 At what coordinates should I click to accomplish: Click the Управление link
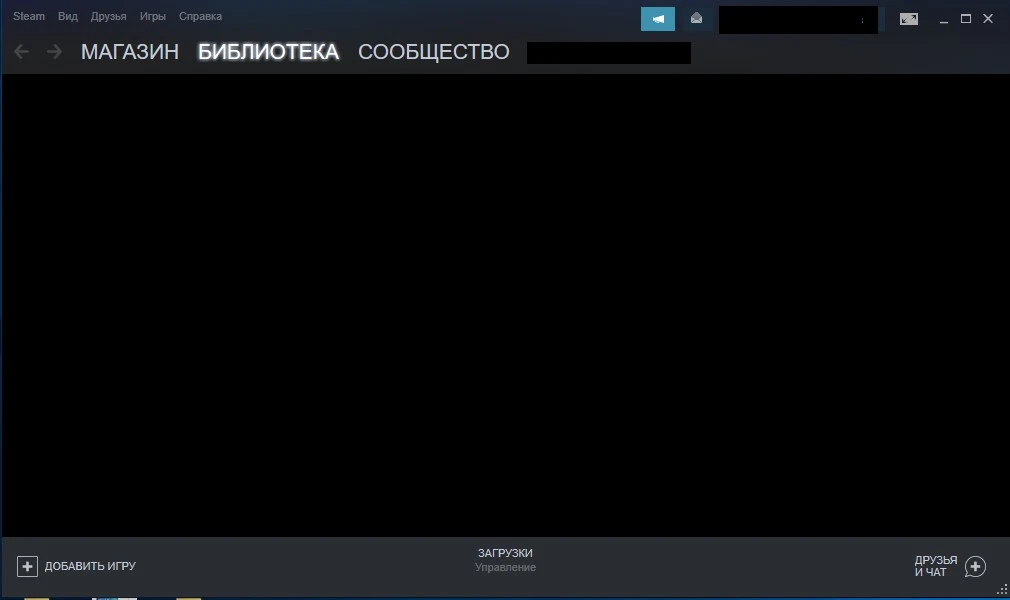click(505, 567)
